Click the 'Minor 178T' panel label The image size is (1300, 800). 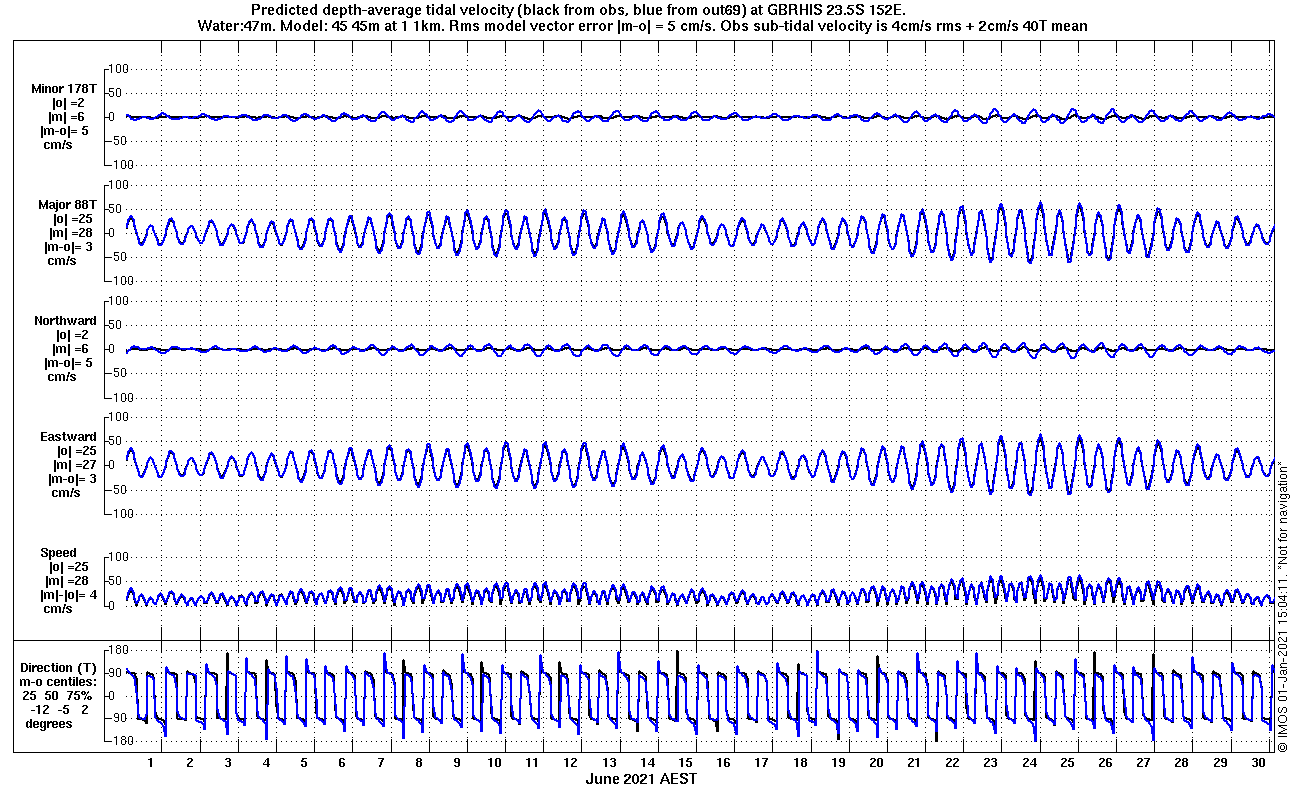(64, 89)
